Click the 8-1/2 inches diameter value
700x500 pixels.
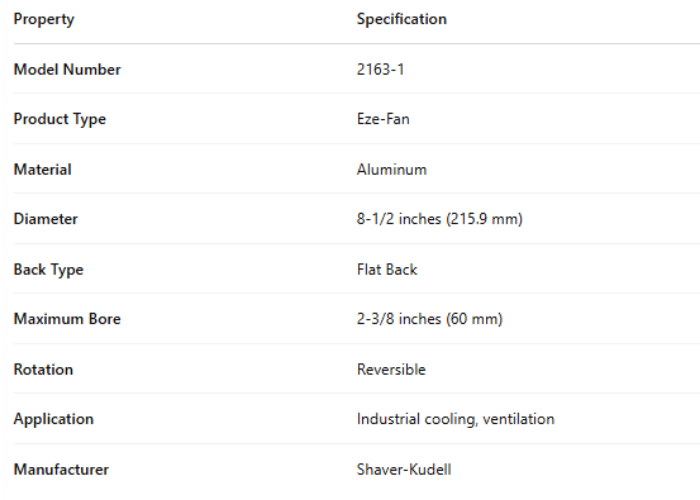pyautogui.click(x=440, y=219)
